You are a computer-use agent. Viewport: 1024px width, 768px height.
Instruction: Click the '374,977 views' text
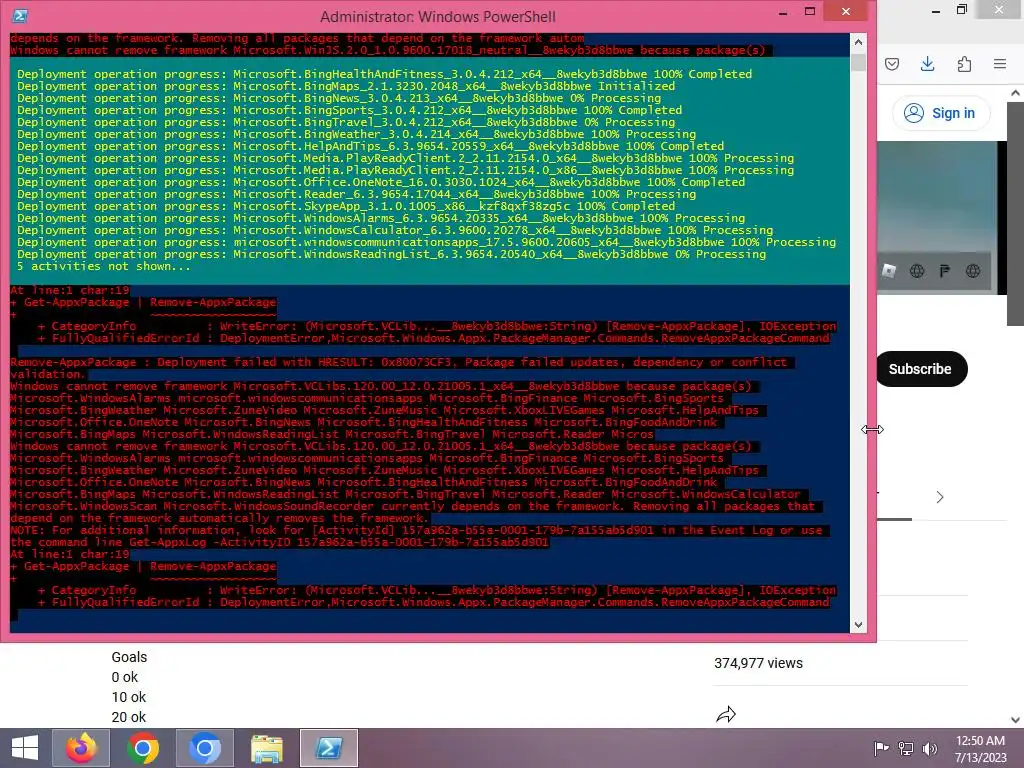click(758, 664)
